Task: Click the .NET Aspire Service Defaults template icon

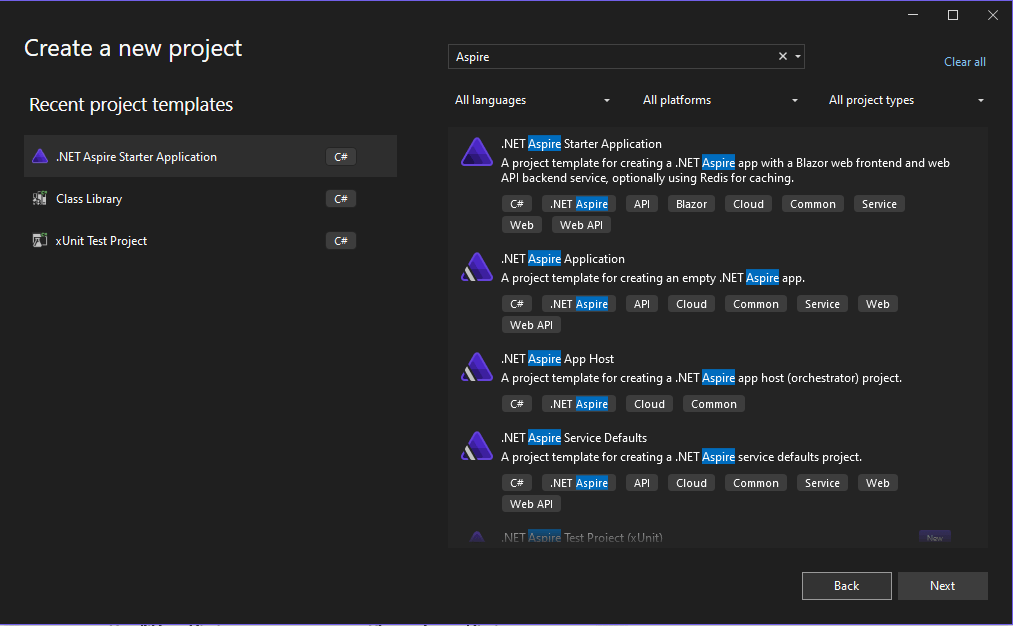Action: point(477,446)
